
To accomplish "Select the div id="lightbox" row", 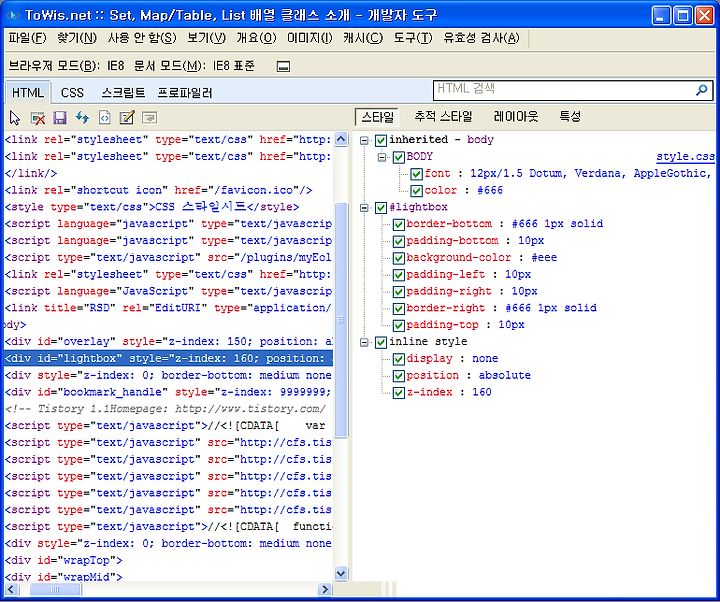I will 169,359.
